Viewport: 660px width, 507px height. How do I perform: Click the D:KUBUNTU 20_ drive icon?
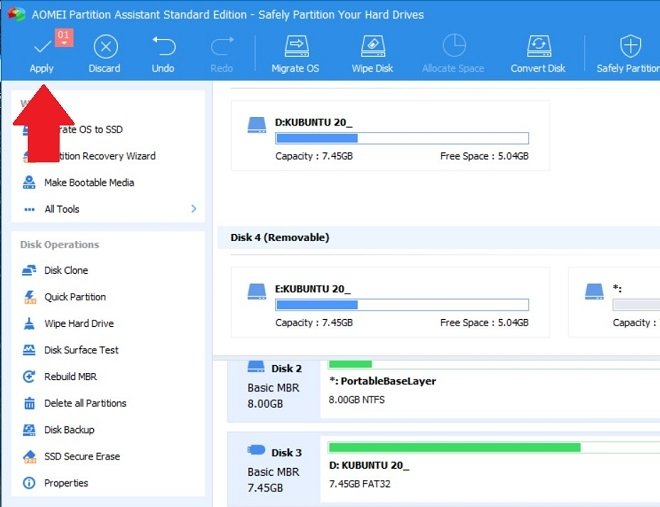click(257, 125)
